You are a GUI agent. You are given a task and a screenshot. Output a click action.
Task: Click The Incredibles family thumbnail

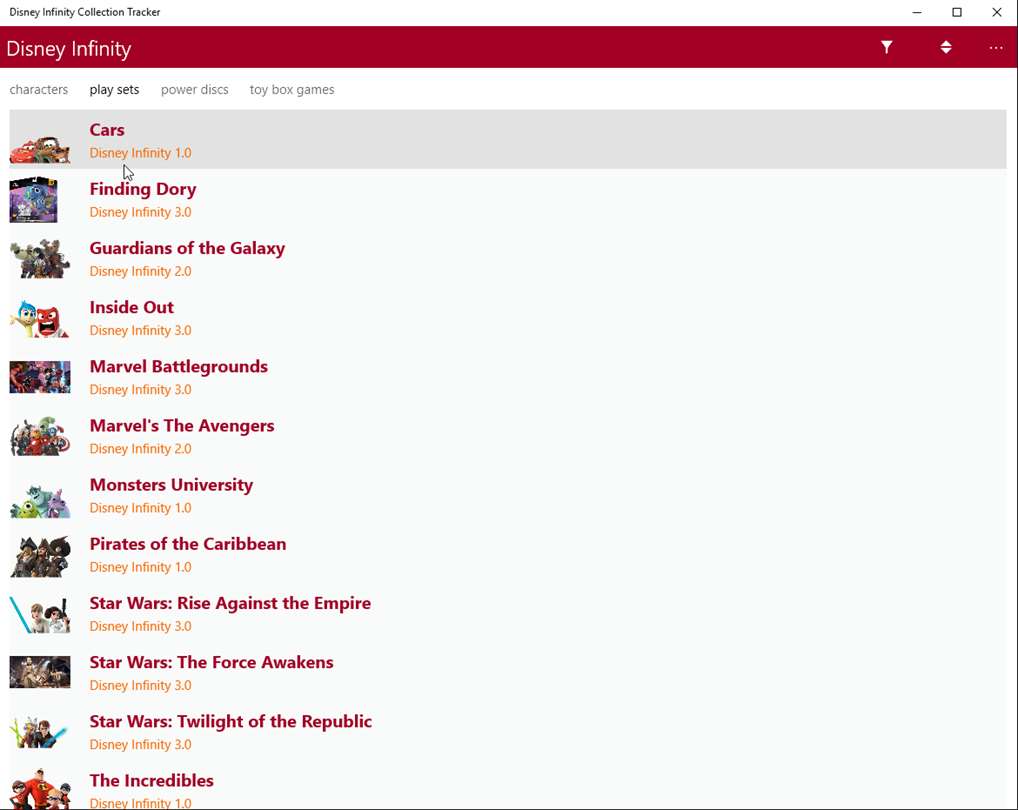coord(40,789)
